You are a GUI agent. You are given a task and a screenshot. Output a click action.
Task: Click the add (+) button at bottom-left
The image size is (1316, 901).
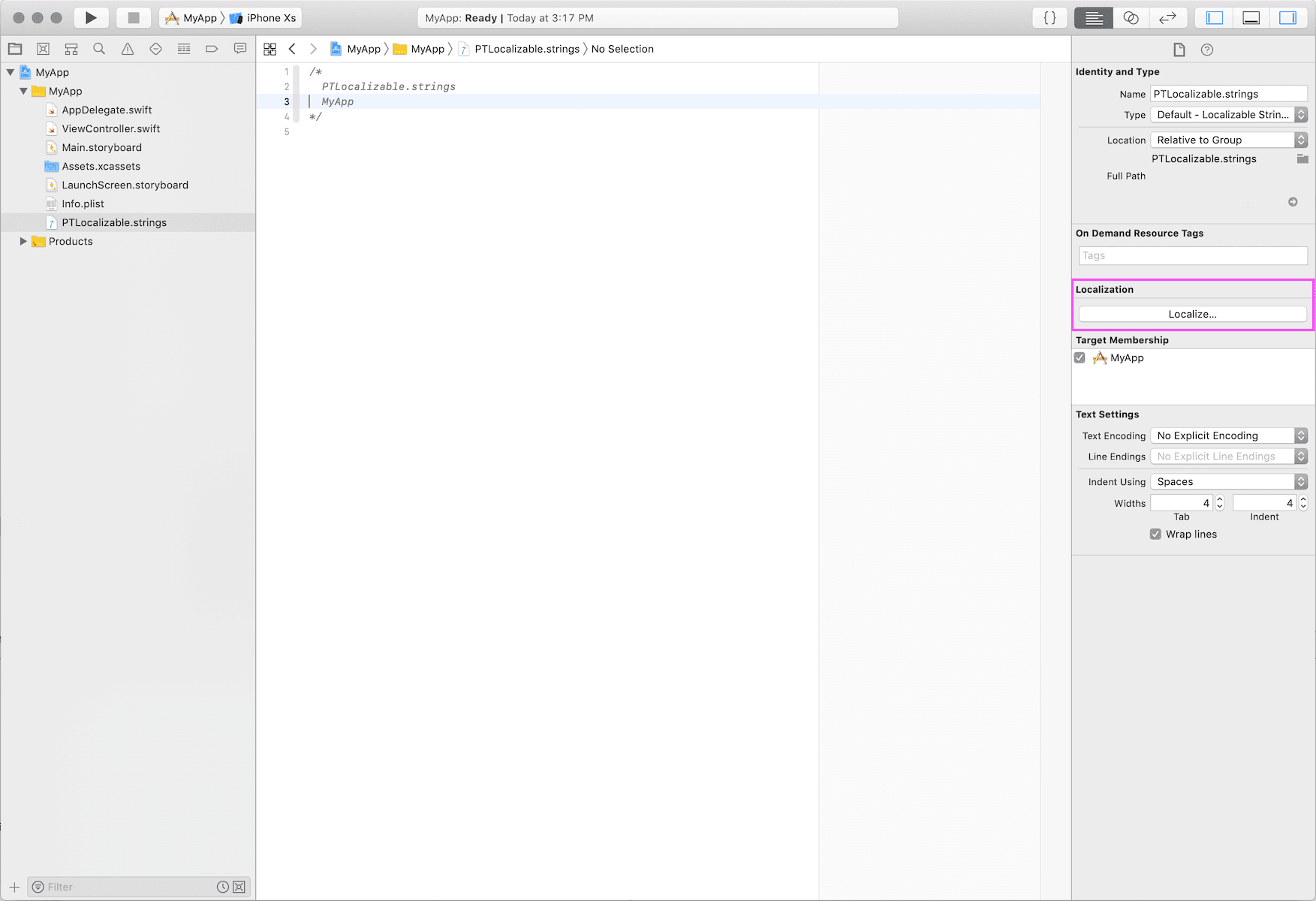[14, 887]
